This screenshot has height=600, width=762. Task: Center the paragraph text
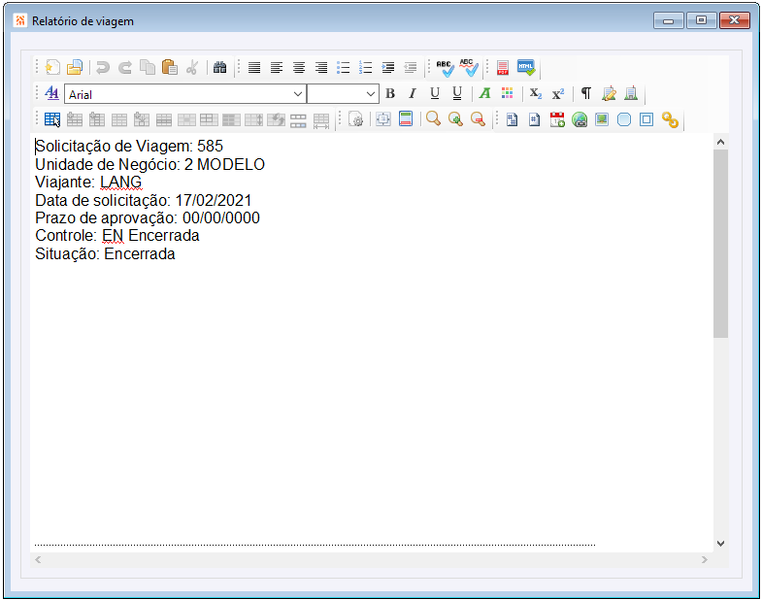299,67
